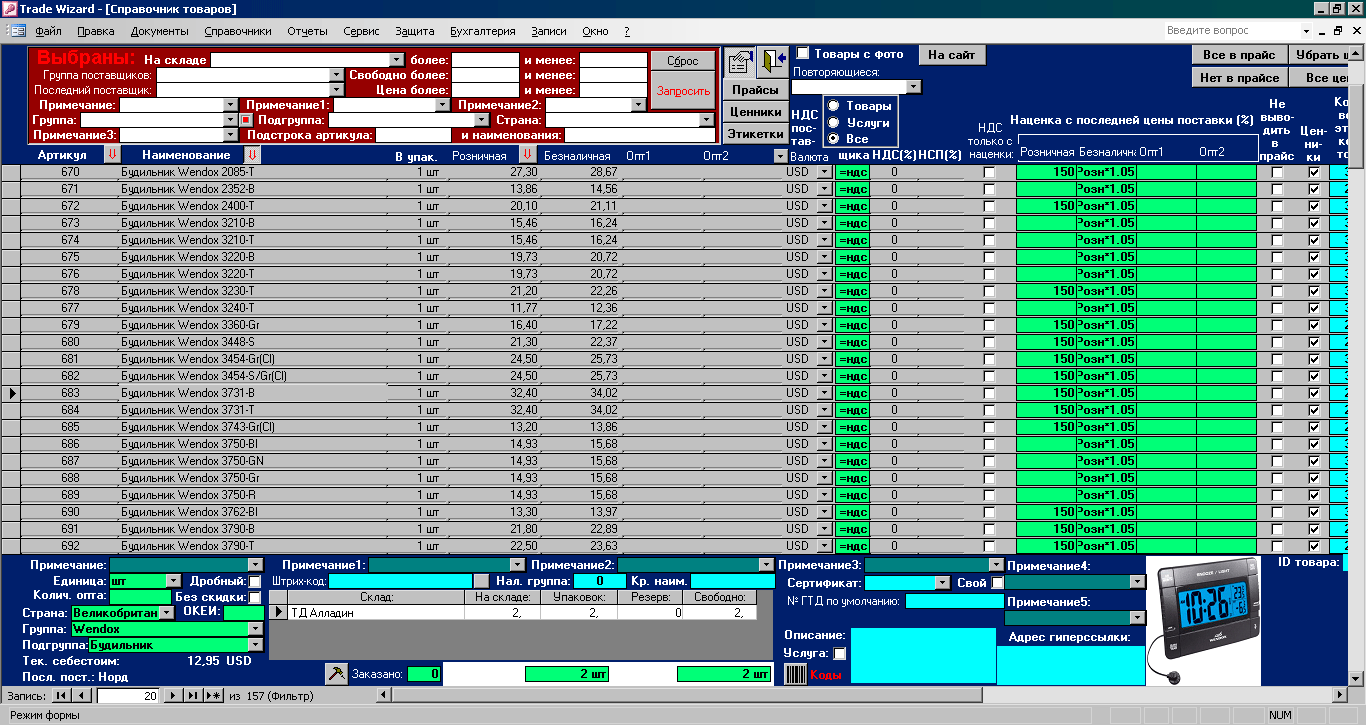
Task: Open the hammer tool icon next to Заказано
Action: coord(336,674)
